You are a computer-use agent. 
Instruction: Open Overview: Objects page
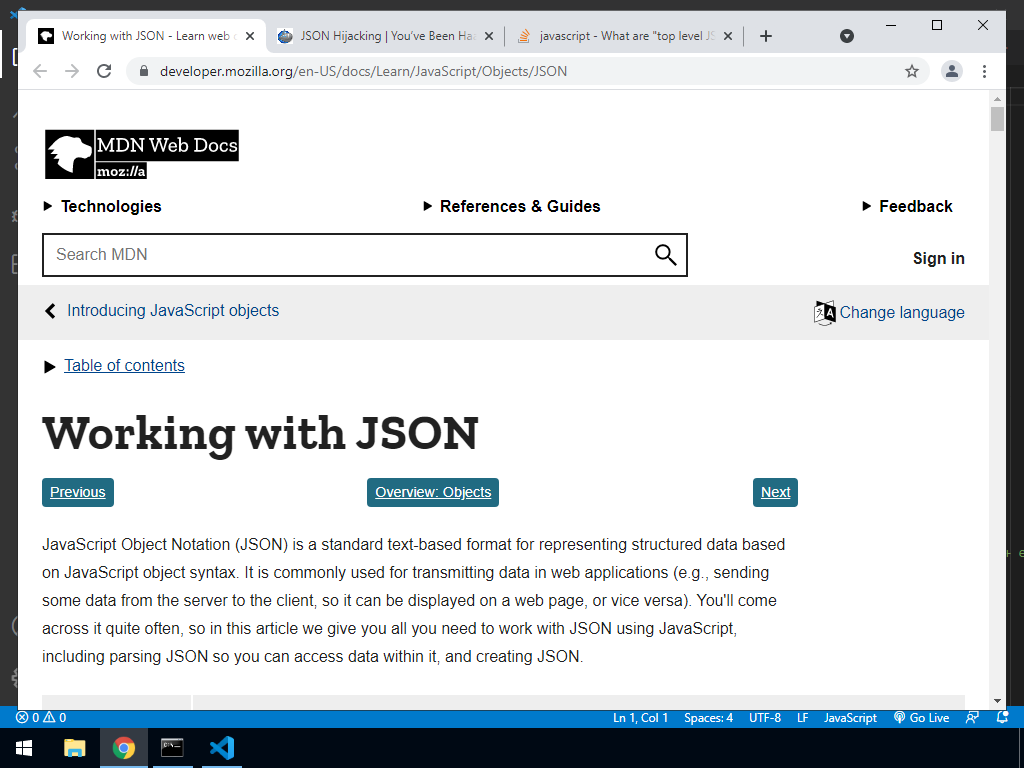point(433,492)
